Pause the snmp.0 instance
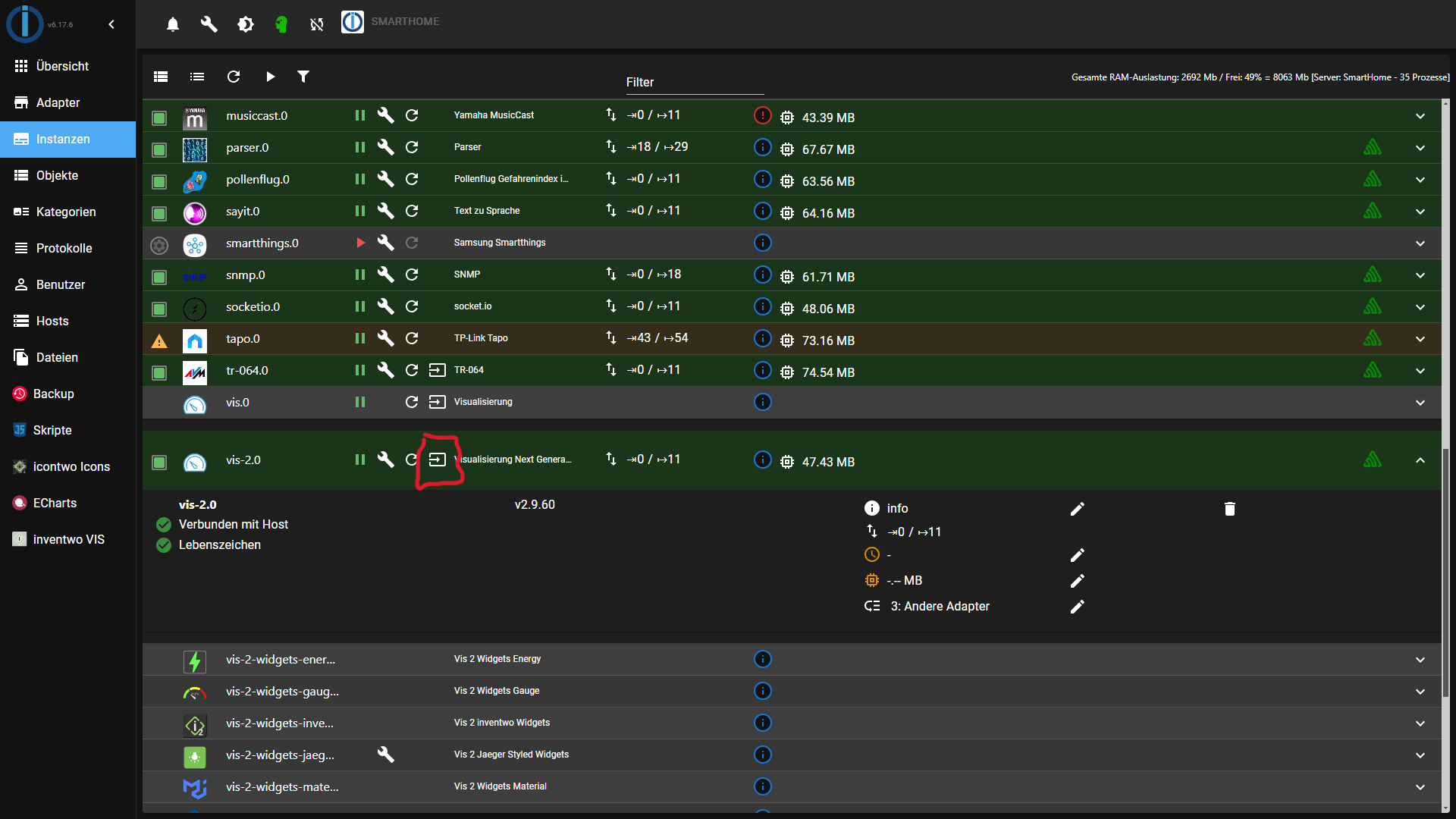The image size is (1456, 819). pyautogui.click(x=360, y=275)
